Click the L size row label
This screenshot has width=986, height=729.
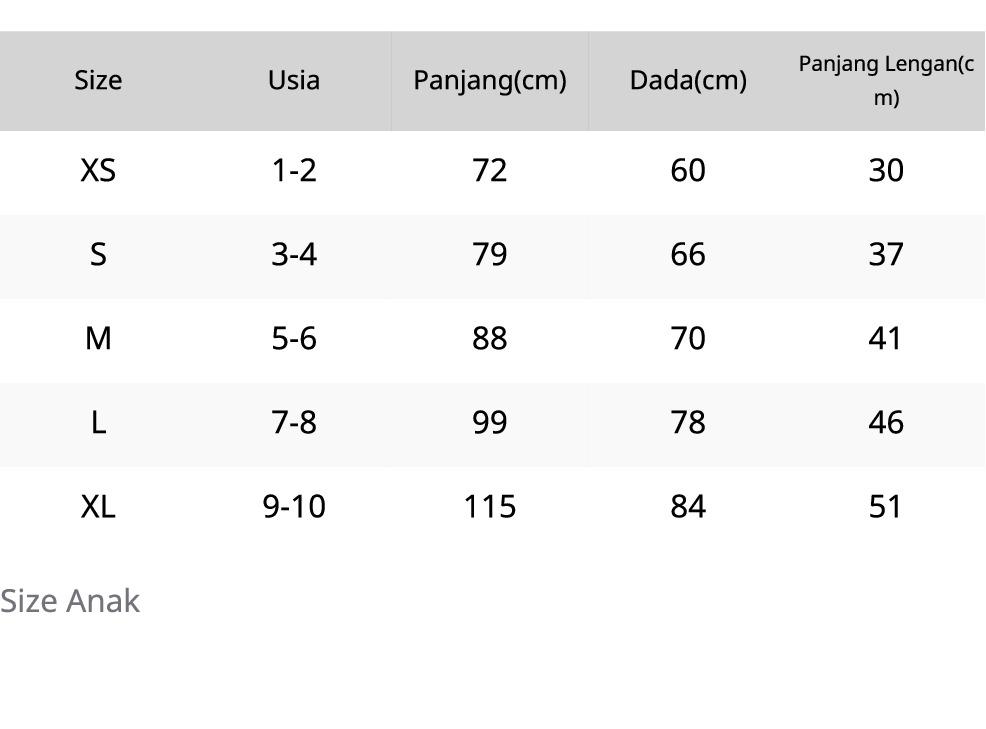[x=98, y=423]
